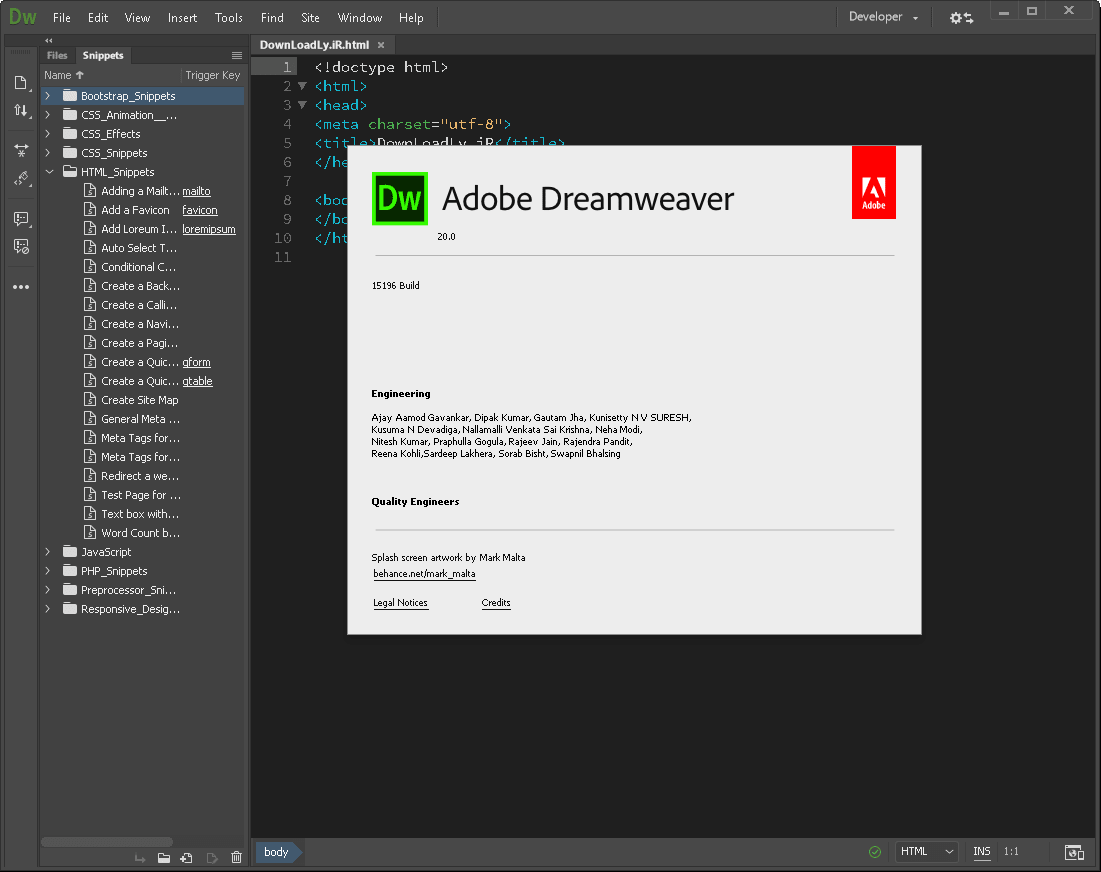Open the HTML document type dropdown
Image resolution: width=1101 pixels, height=872 pixels.
[x=925, y=851]
